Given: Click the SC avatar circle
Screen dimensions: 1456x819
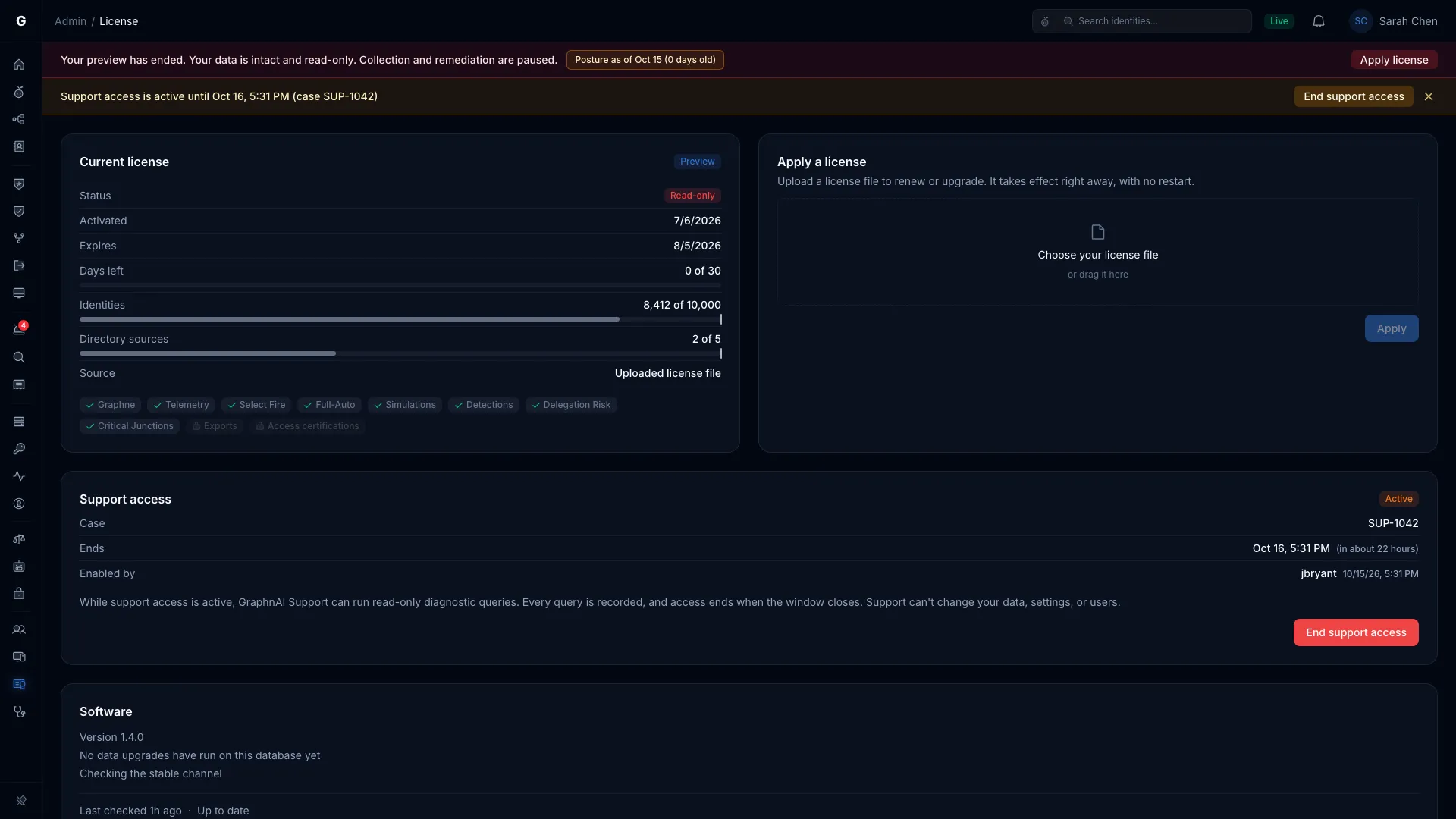Looking at the screenshot, I should [1361, 21].
